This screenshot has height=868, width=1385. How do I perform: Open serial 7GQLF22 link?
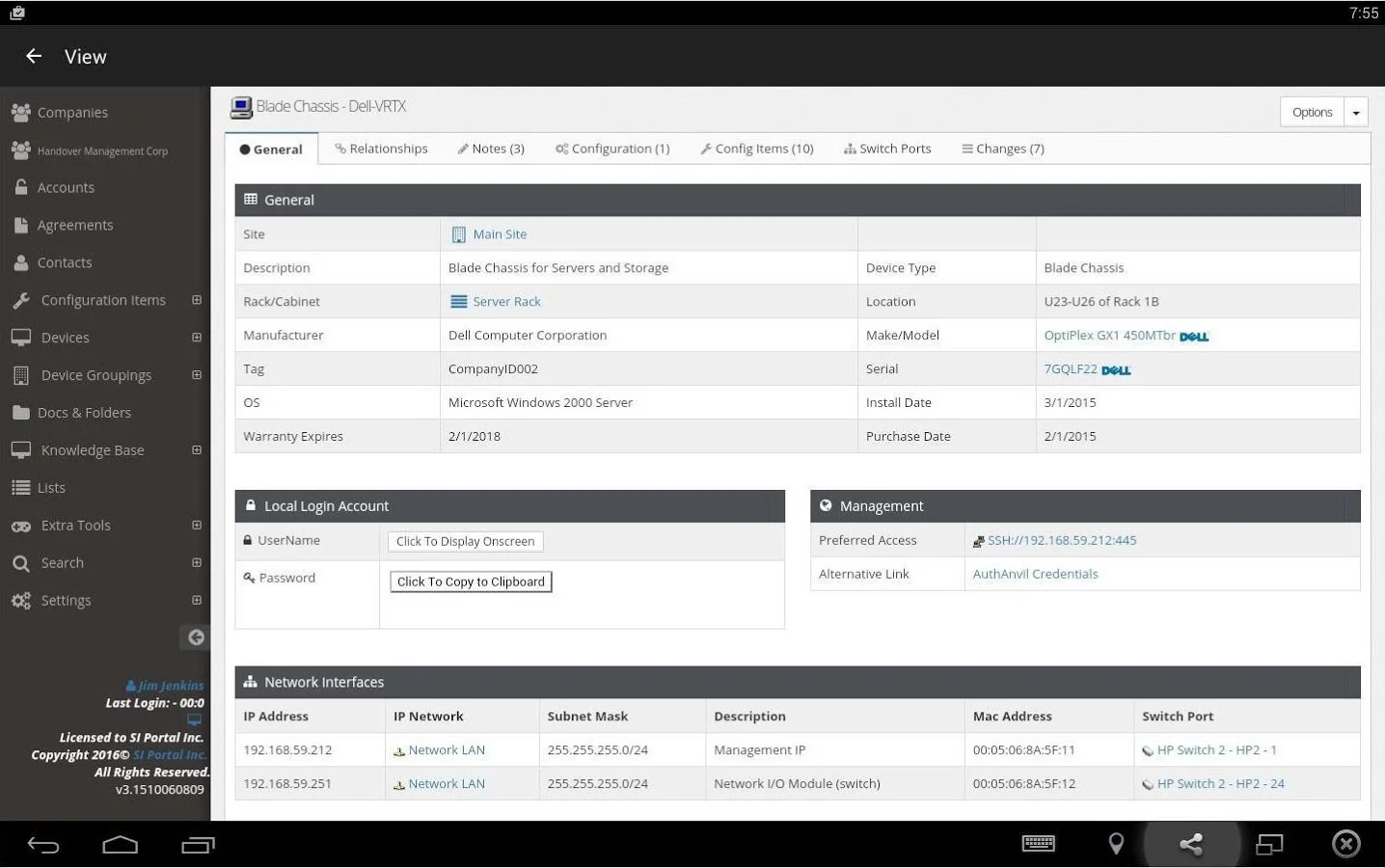click(x=1071, y=369)
